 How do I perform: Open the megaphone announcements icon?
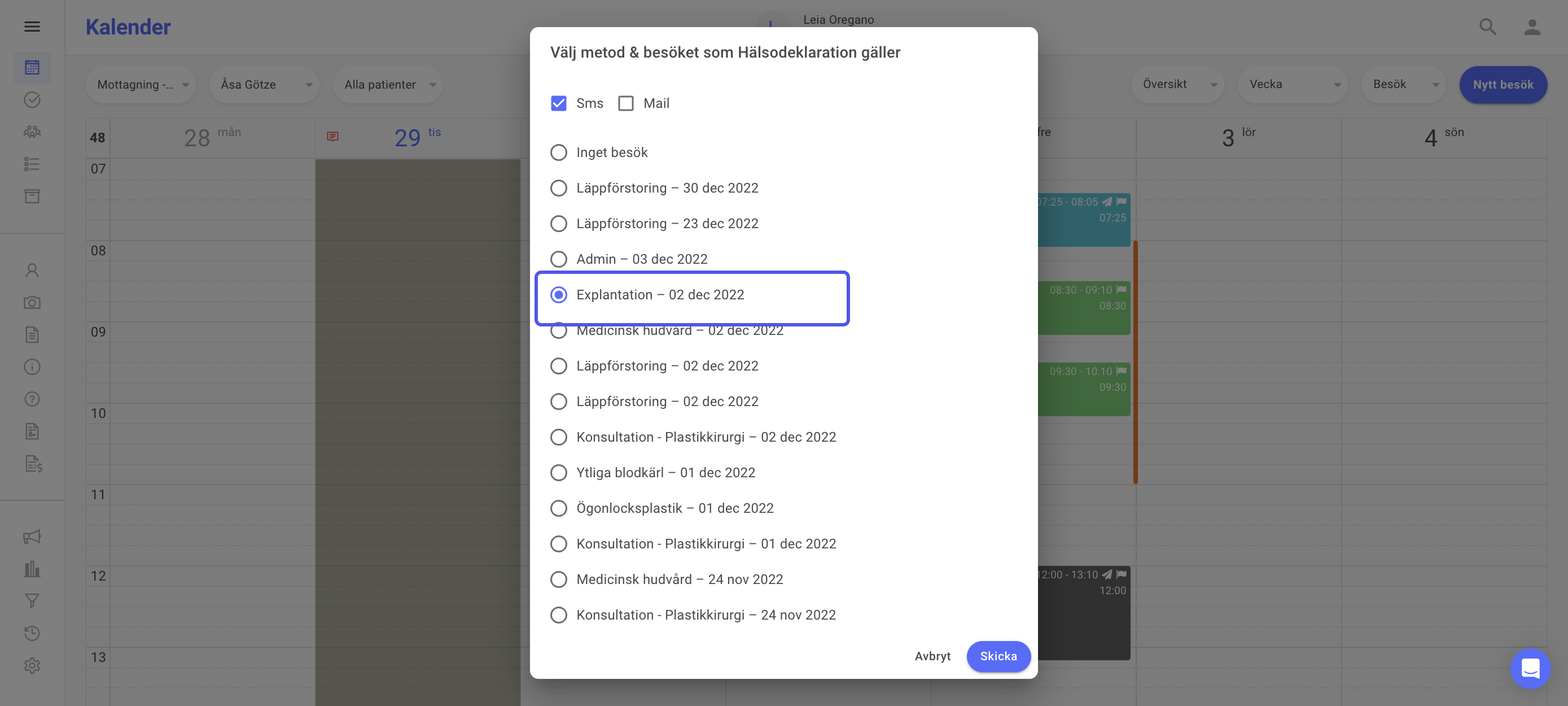tap(32, 537)
